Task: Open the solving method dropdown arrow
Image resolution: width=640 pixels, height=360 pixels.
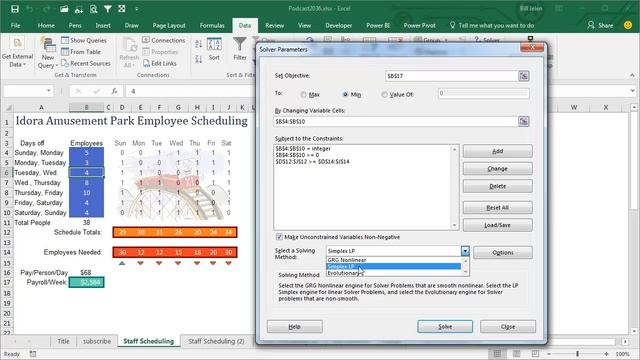Action: [x=465, y=251]
